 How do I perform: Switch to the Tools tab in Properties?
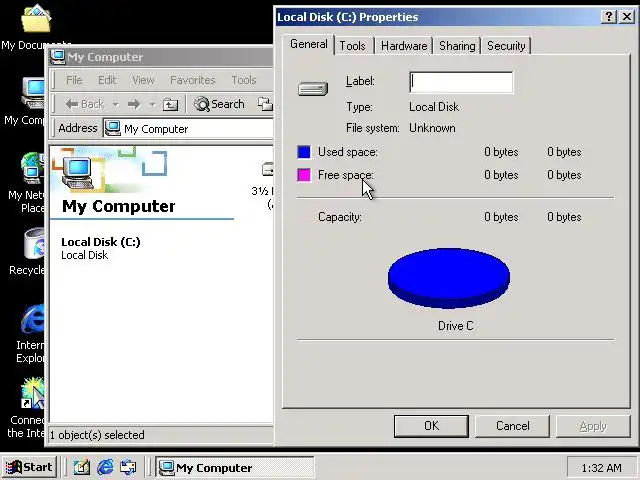coord(353,46)
